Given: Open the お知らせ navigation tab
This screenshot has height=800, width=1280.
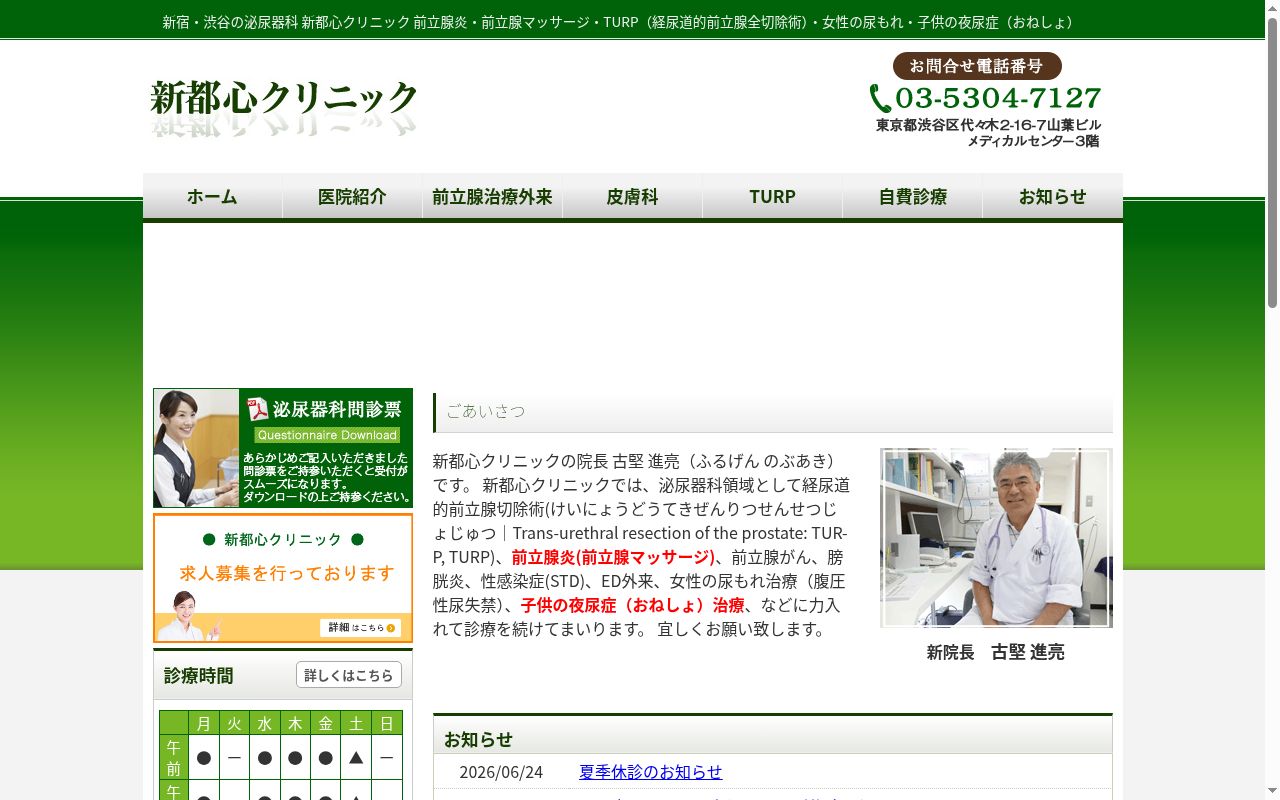Looking at the screenshot, I should pyautogui.click(x=1052, y=197).
